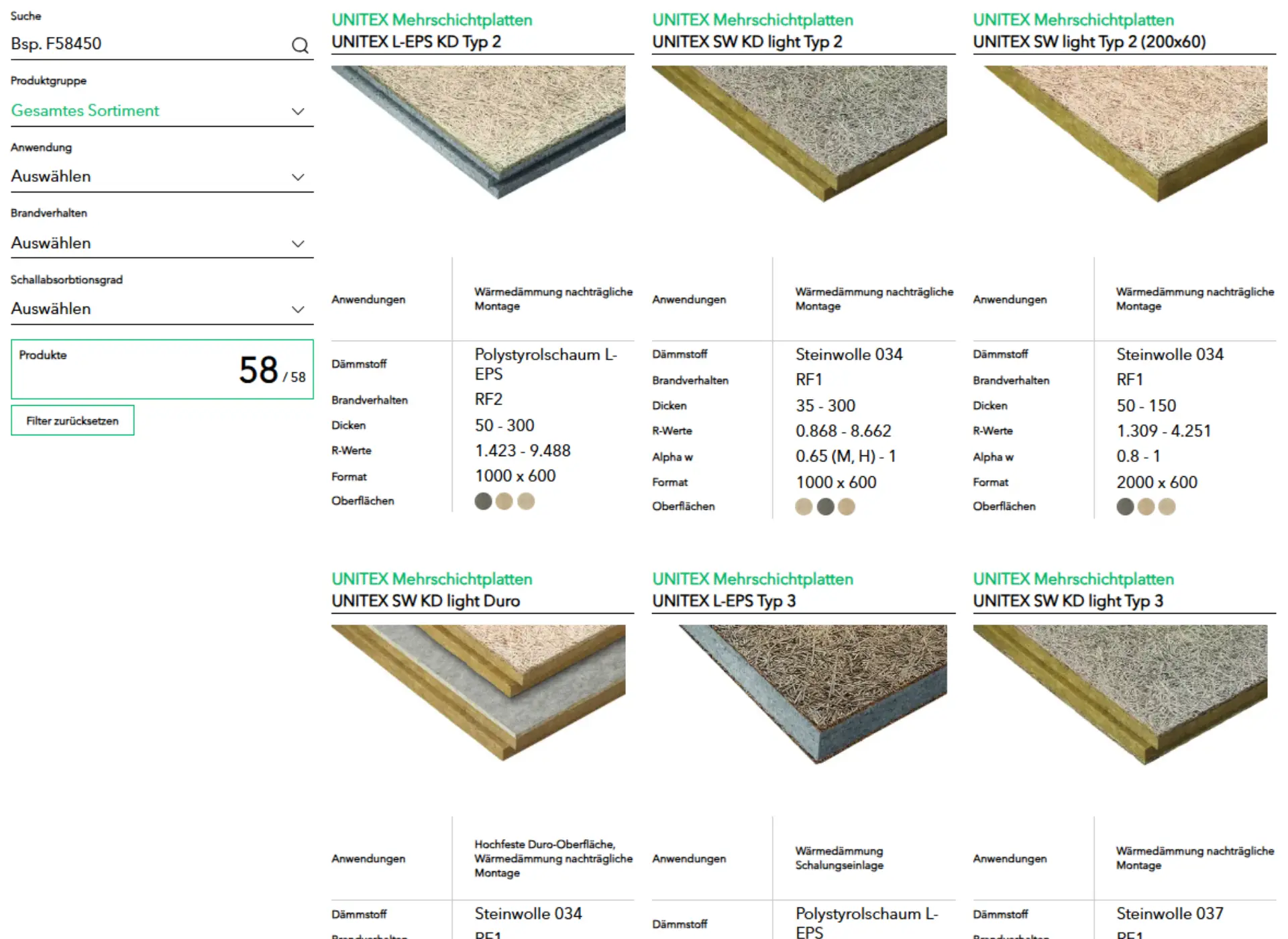Open UNITEX SW light Typ 2 (200x60) title

tap(1089, 42)
